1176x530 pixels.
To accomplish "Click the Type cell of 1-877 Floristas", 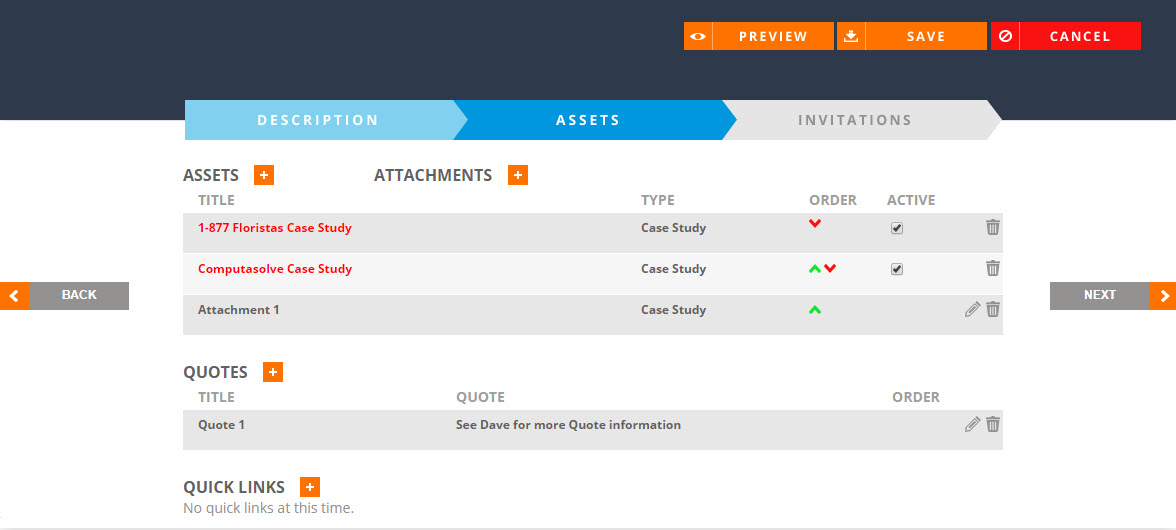I will (x=674, y=228).
